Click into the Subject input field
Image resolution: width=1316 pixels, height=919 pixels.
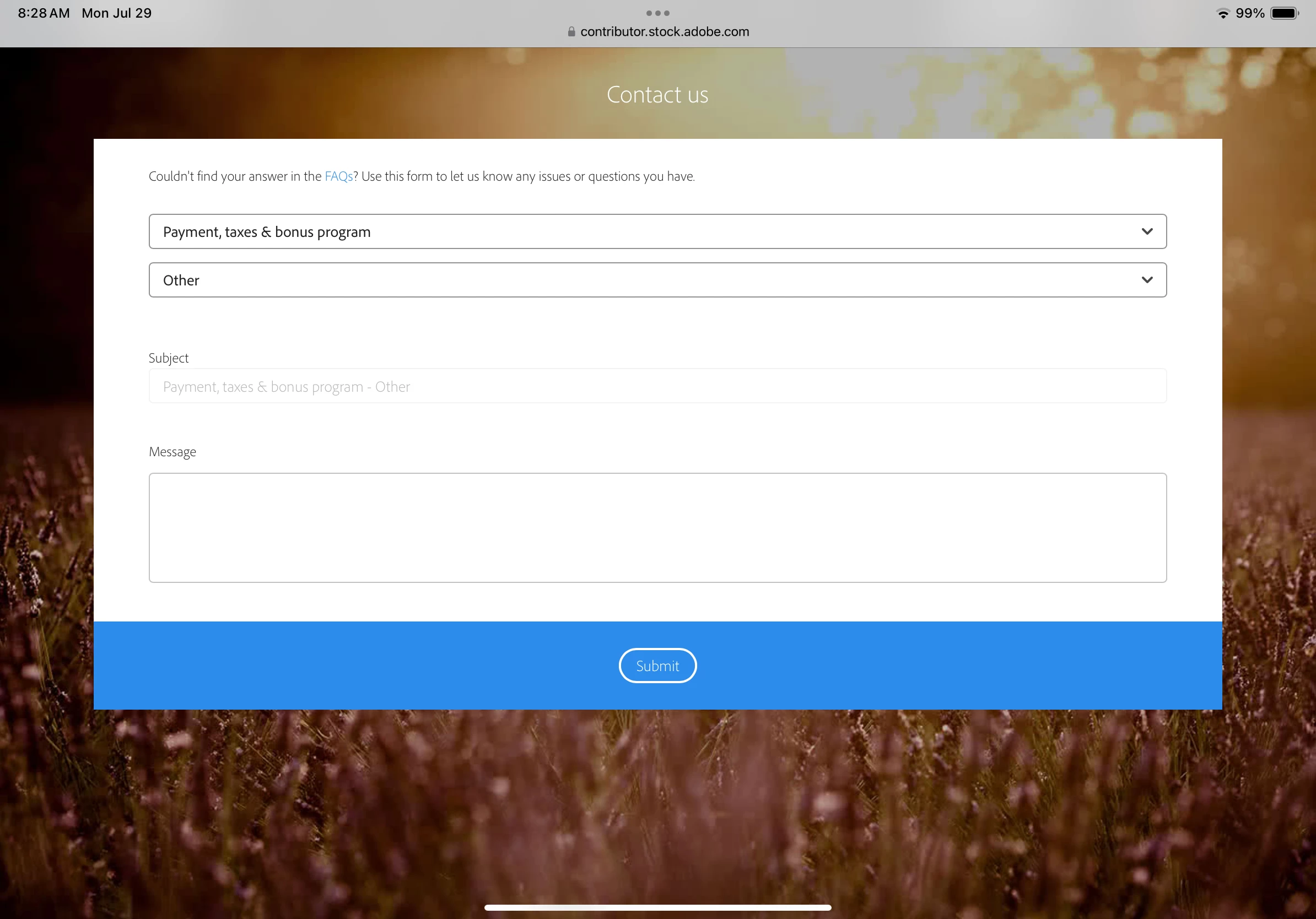tap(657, 386)
